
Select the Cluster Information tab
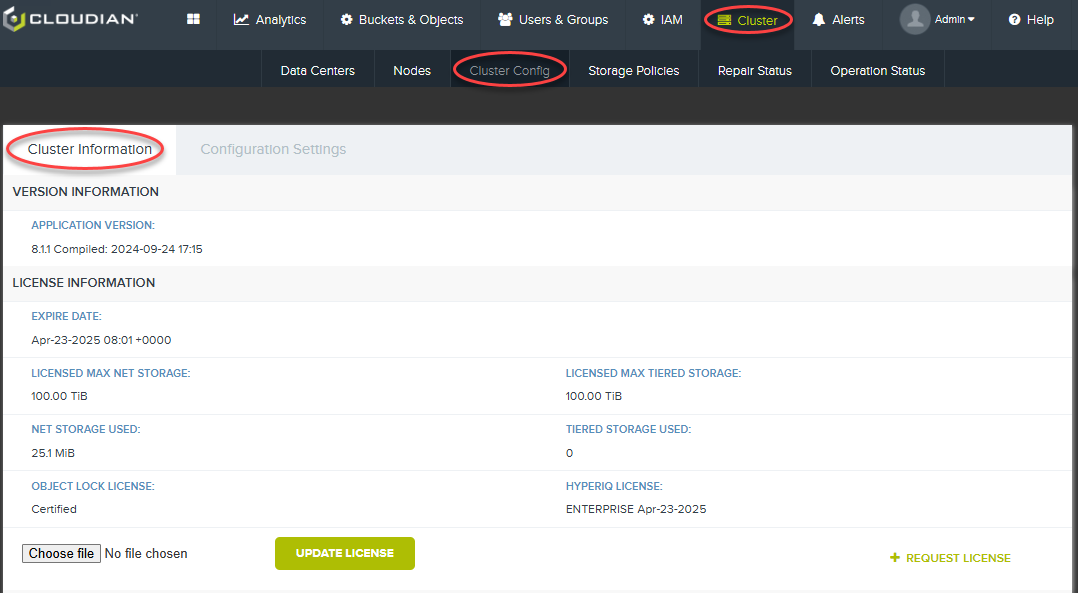point(89,149)
